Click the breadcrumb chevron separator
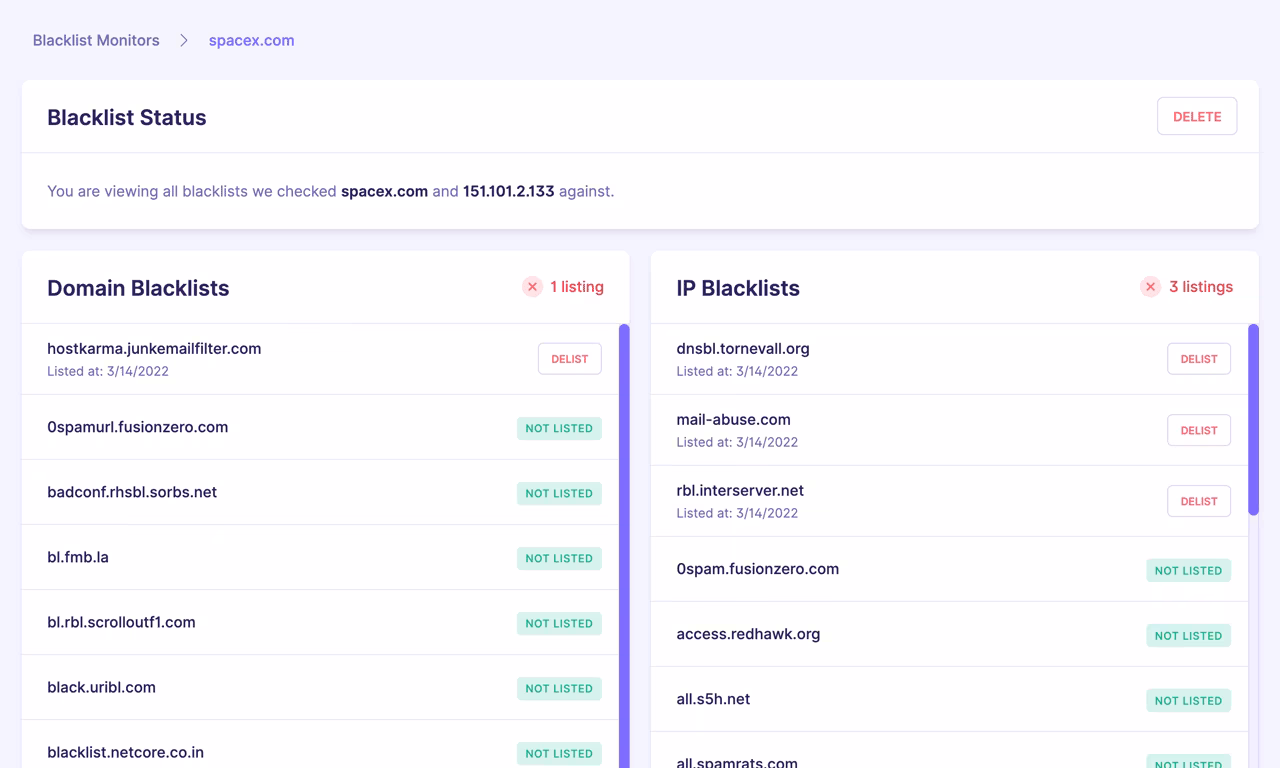 (x=183, y=40)
